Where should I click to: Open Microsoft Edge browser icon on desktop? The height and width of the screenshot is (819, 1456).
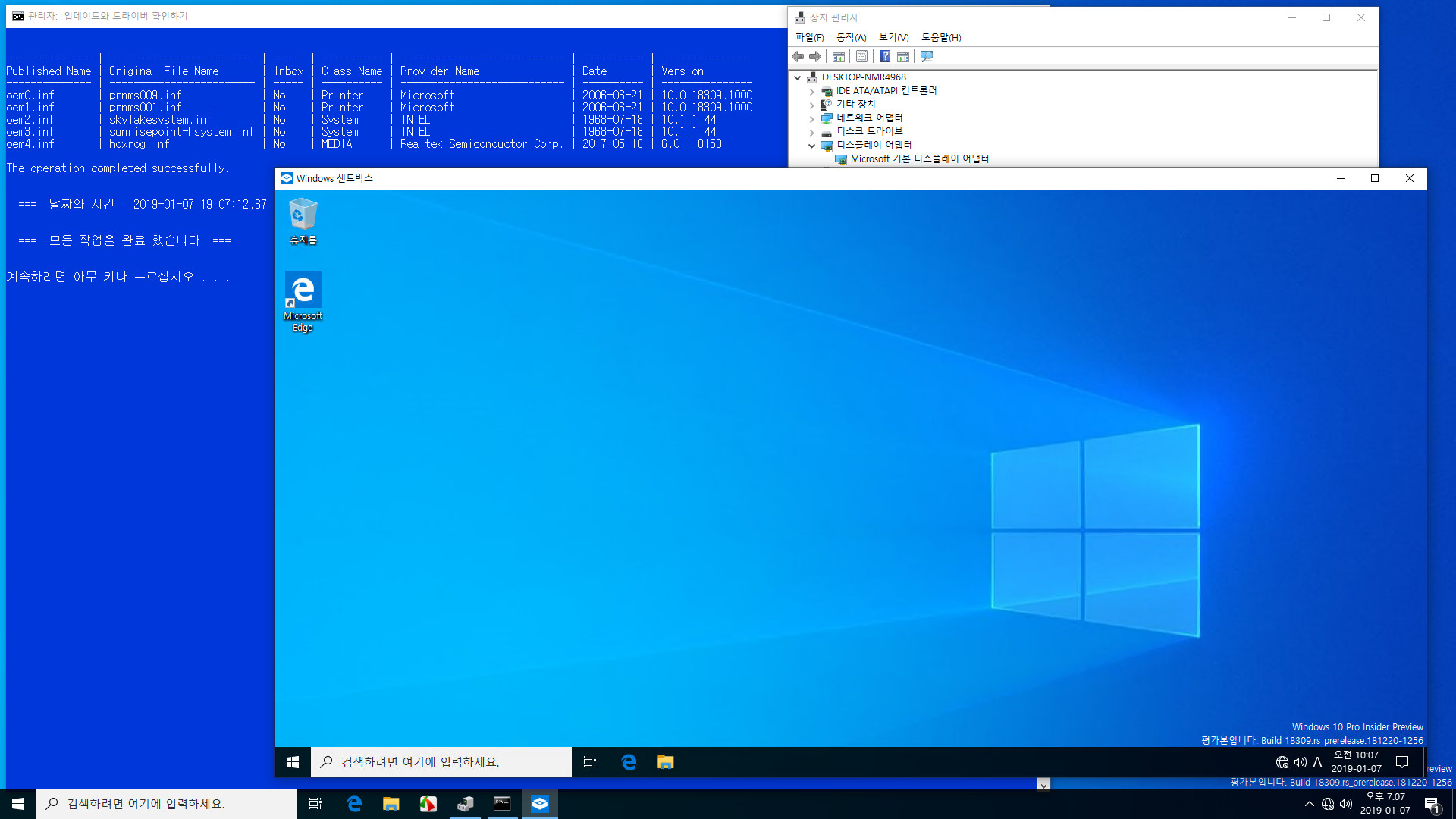click(x=302, y=289)
